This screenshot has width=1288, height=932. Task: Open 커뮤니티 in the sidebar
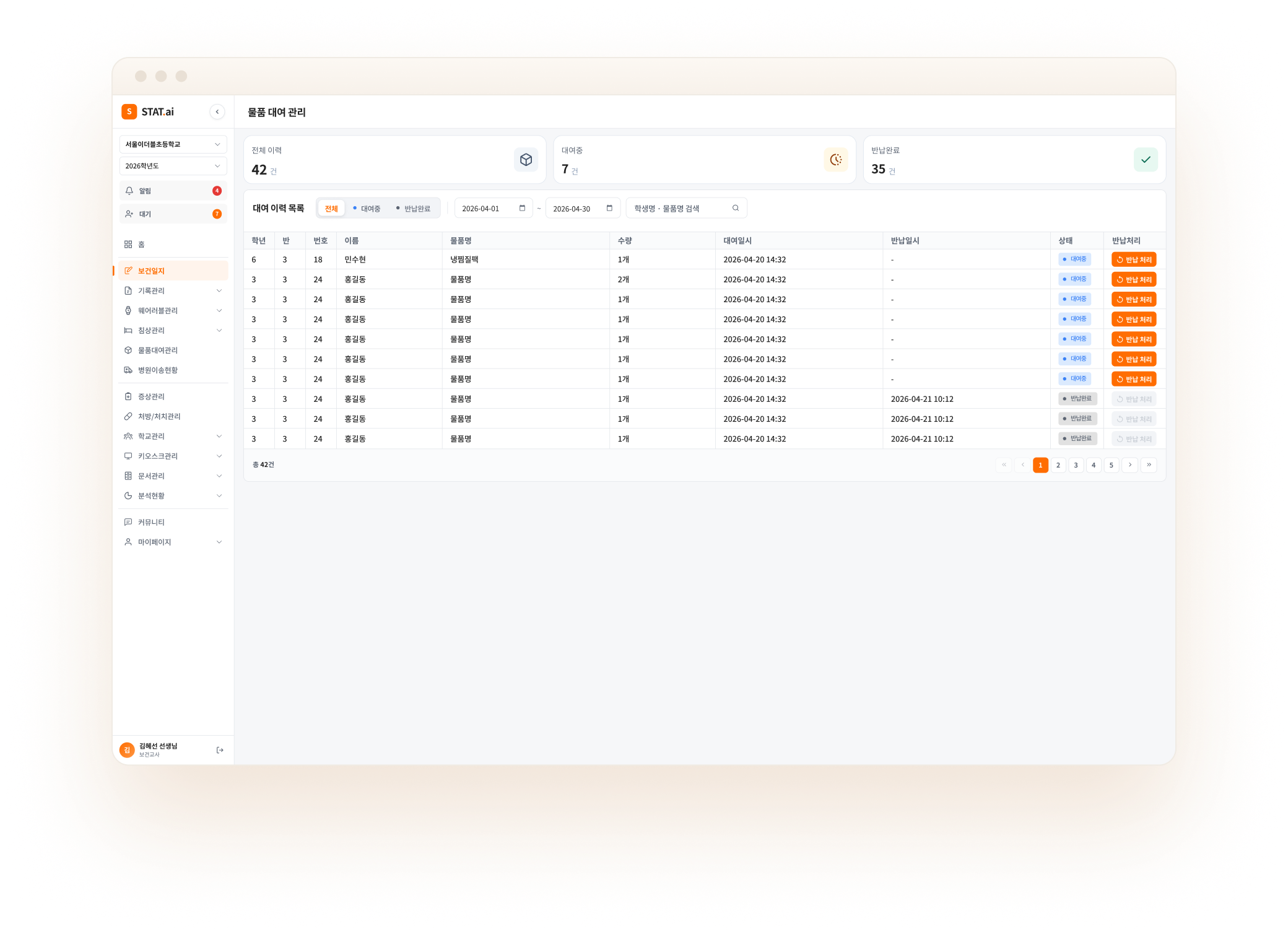click(x=173, y=522)
